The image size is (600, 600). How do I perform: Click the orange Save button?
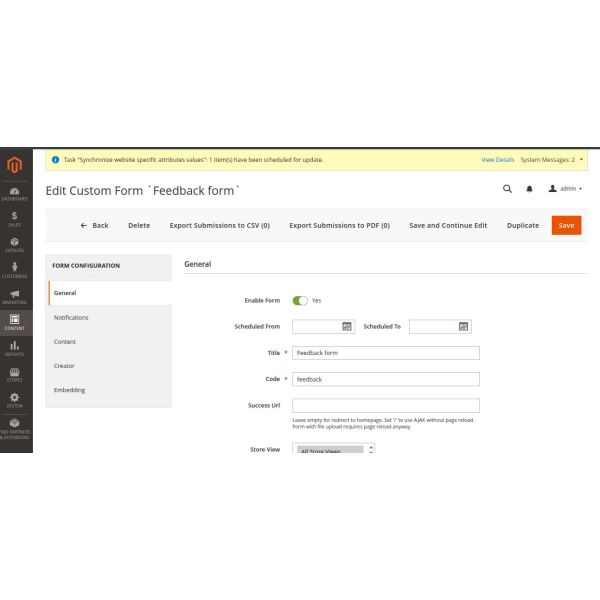[566, 225]
